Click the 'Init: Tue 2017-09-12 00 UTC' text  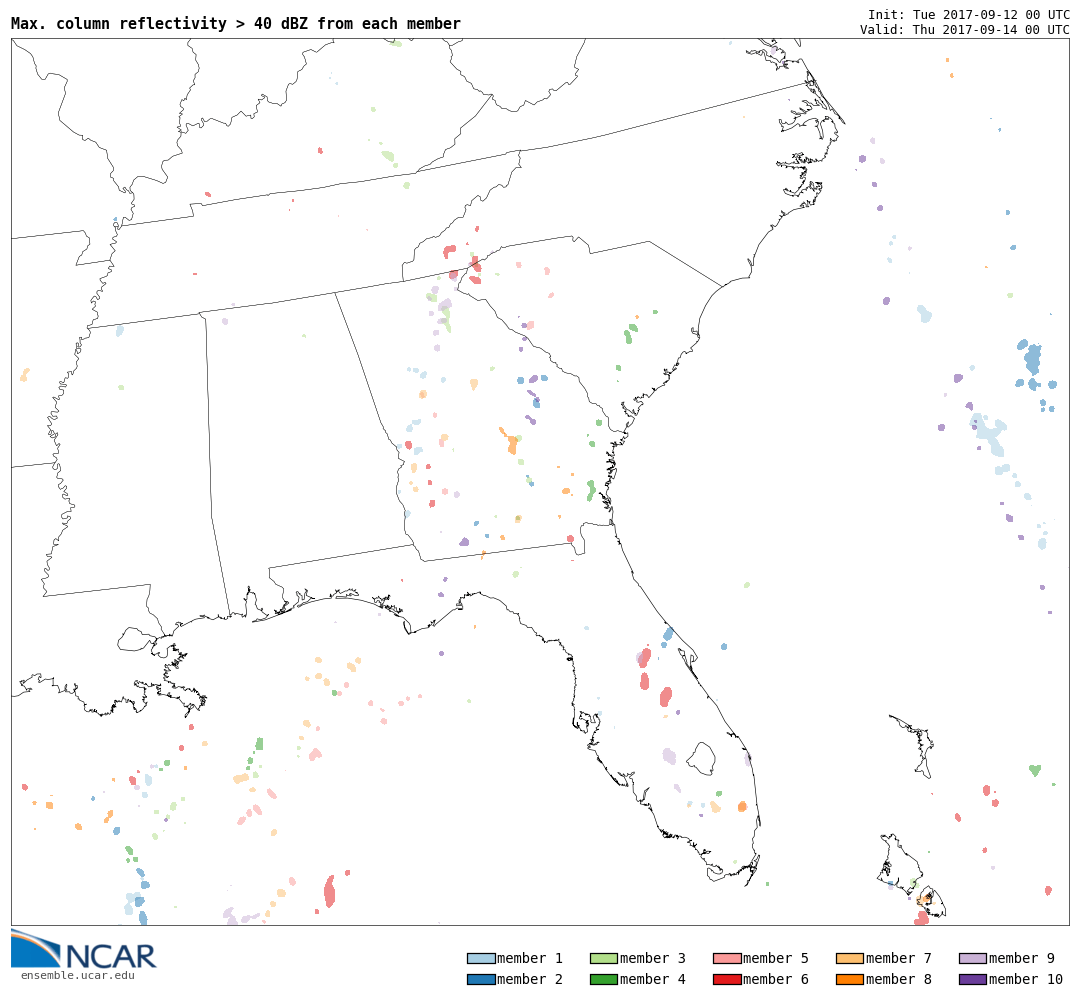(x=968, y=14)
